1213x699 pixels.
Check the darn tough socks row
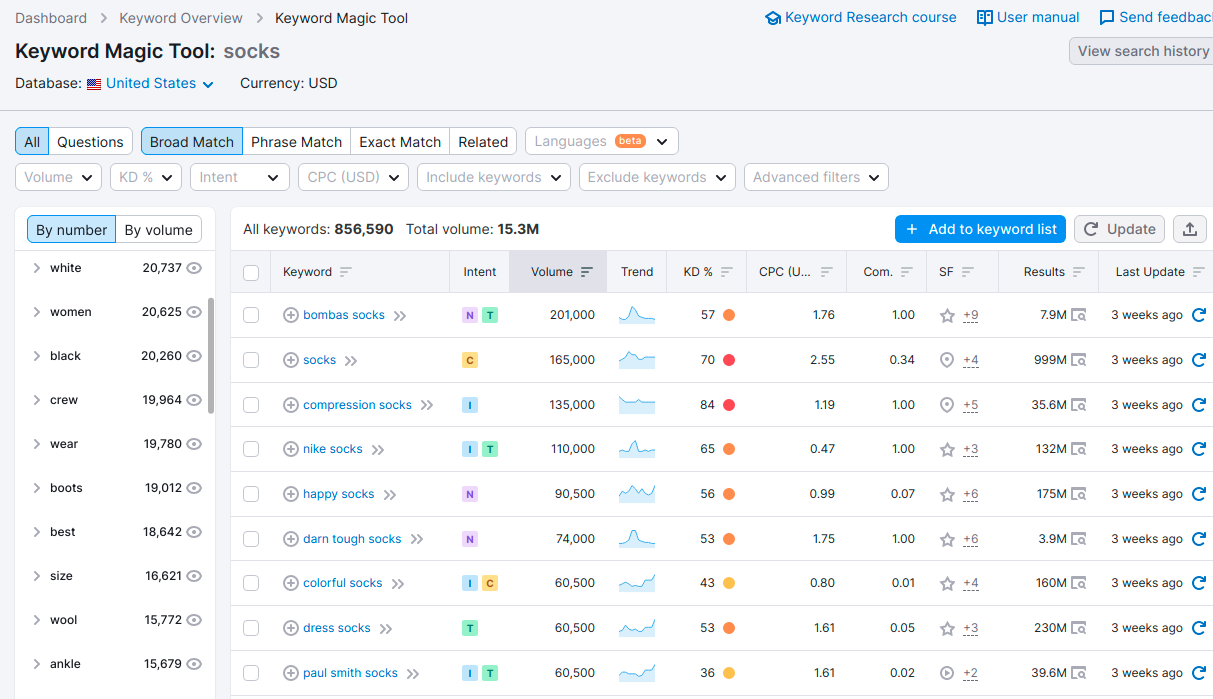[251, 539]
